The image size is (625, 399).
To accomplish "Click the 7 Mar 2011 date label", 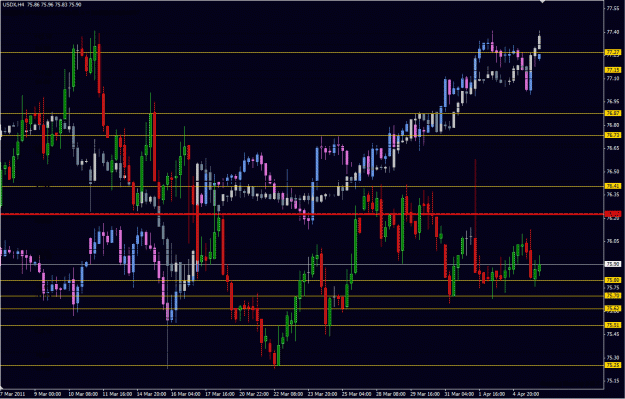I will click(13, 394).
